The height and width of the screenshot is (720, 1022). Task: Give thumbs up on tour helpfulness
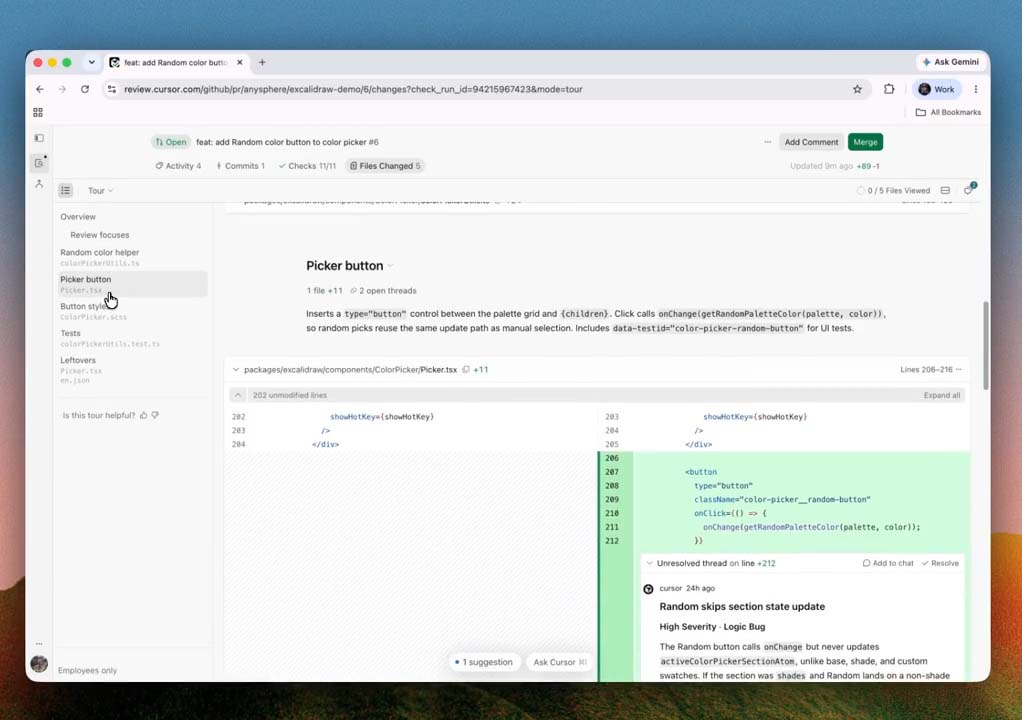[143, 415]
